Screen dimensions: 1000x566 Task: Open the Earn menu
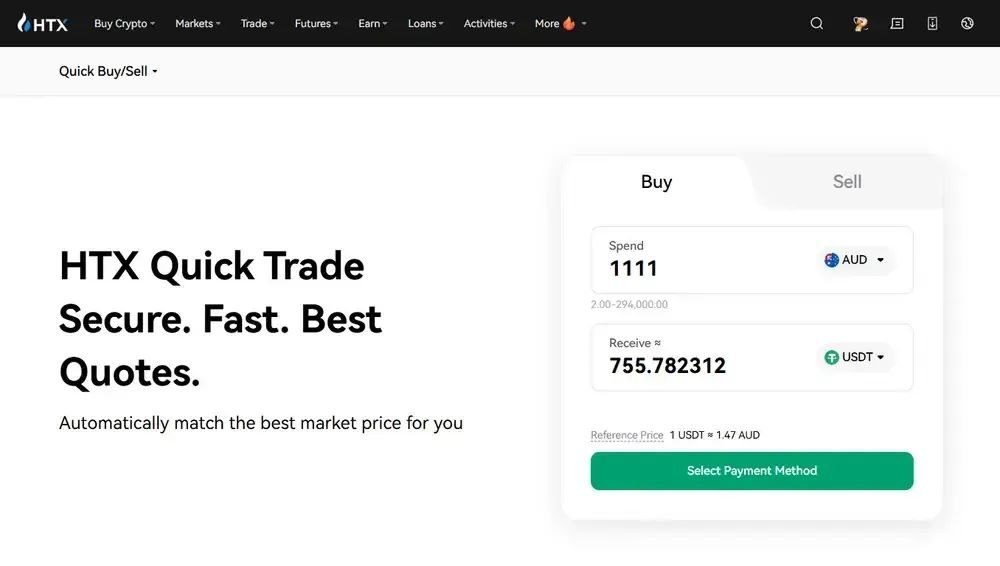tap(373, 23)
